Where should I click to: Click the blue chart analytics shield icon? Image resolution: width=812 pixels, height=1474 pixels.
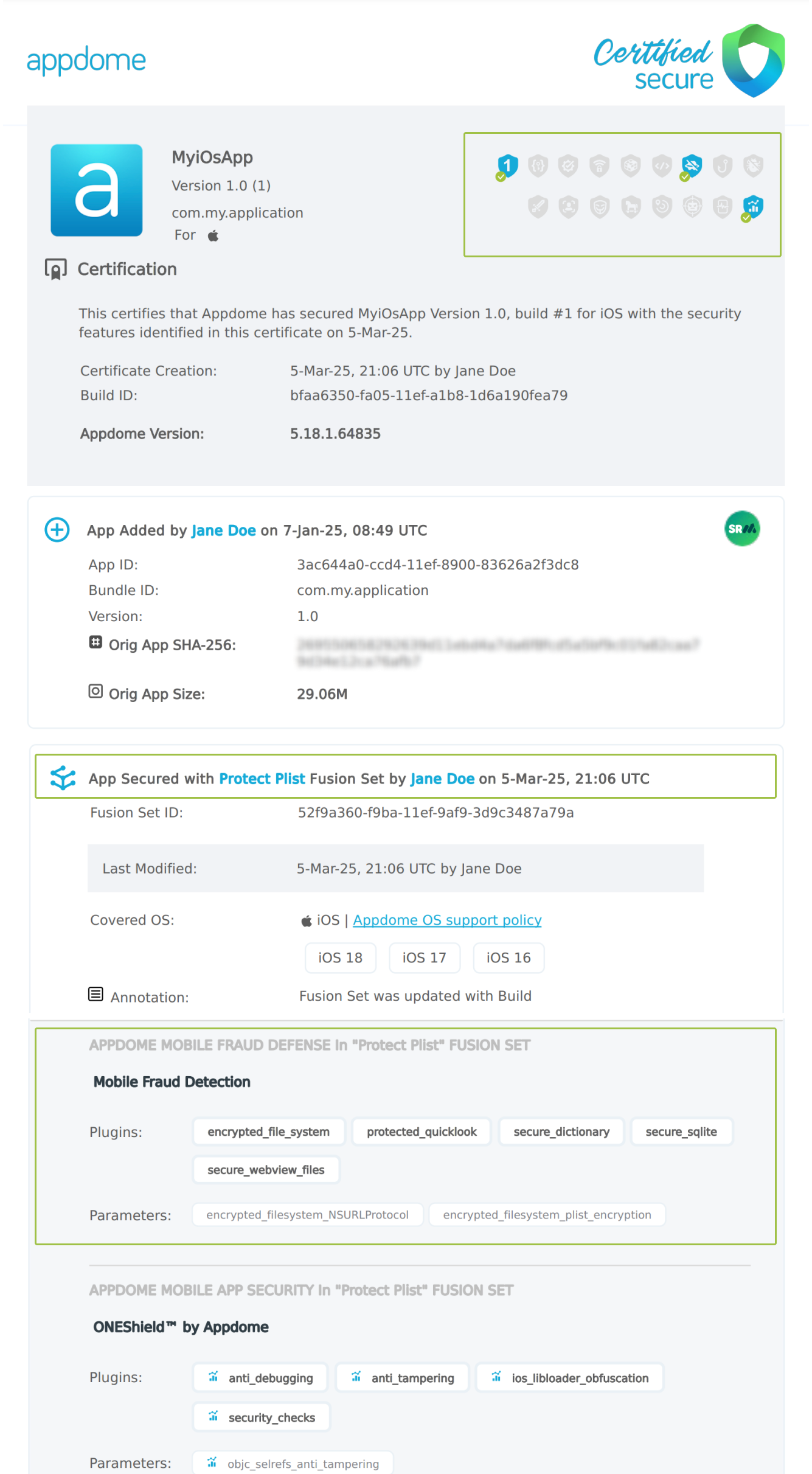point(753,207)
